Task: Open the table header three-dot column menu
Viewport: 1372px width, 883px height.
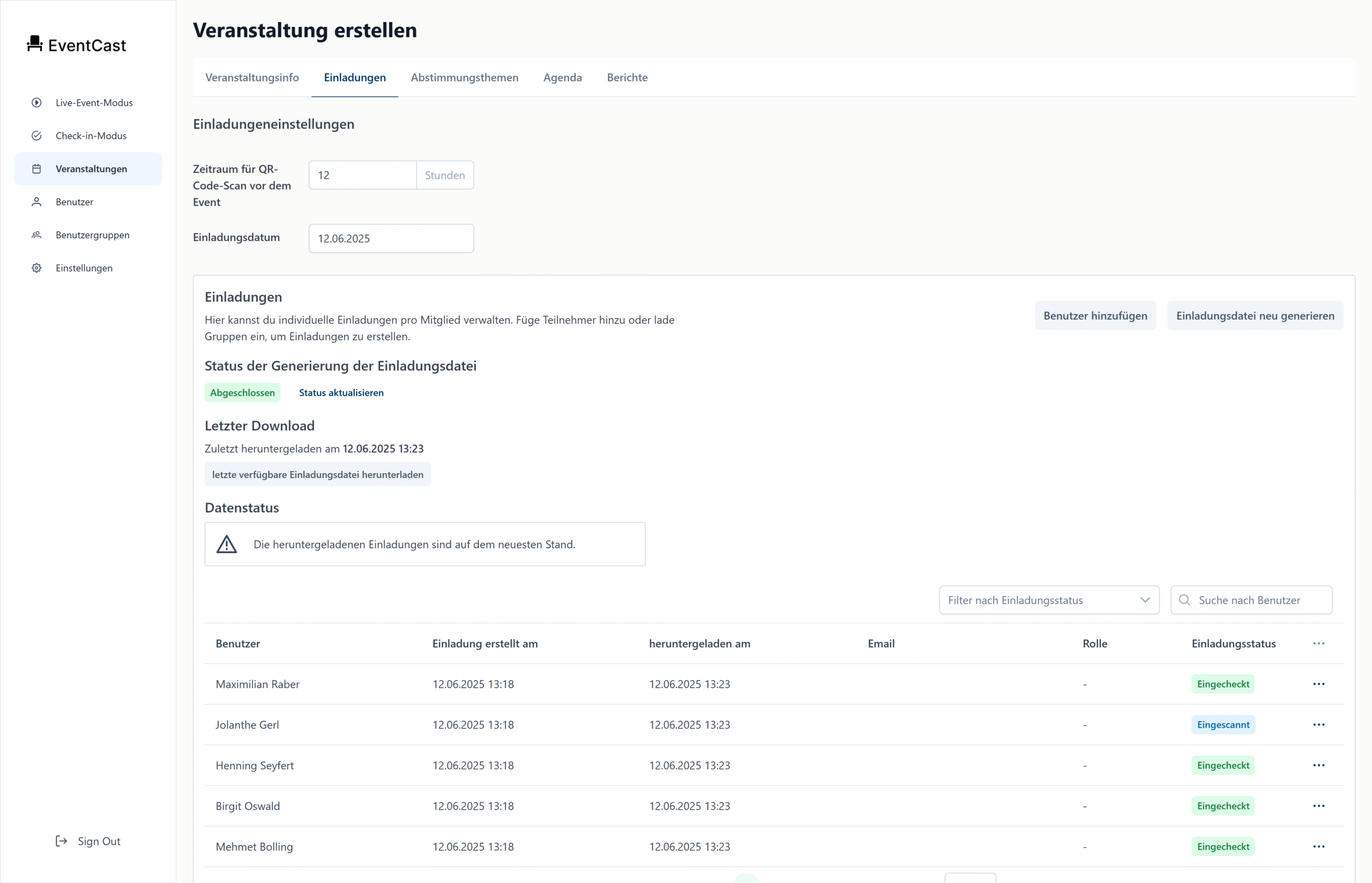Action: 1319,643
